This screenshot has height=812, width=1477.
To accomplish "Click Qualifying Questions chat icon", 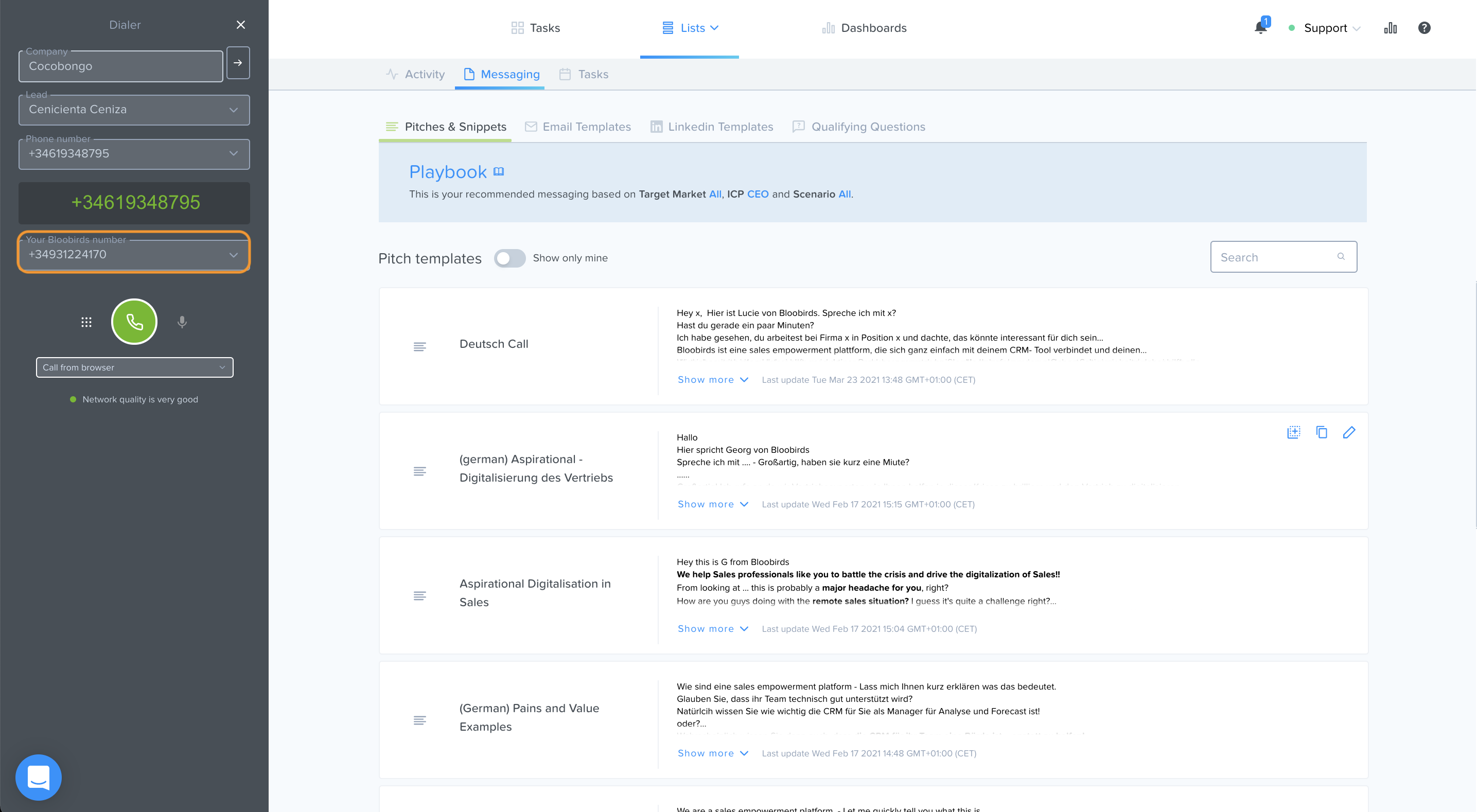I will [798, 126].
